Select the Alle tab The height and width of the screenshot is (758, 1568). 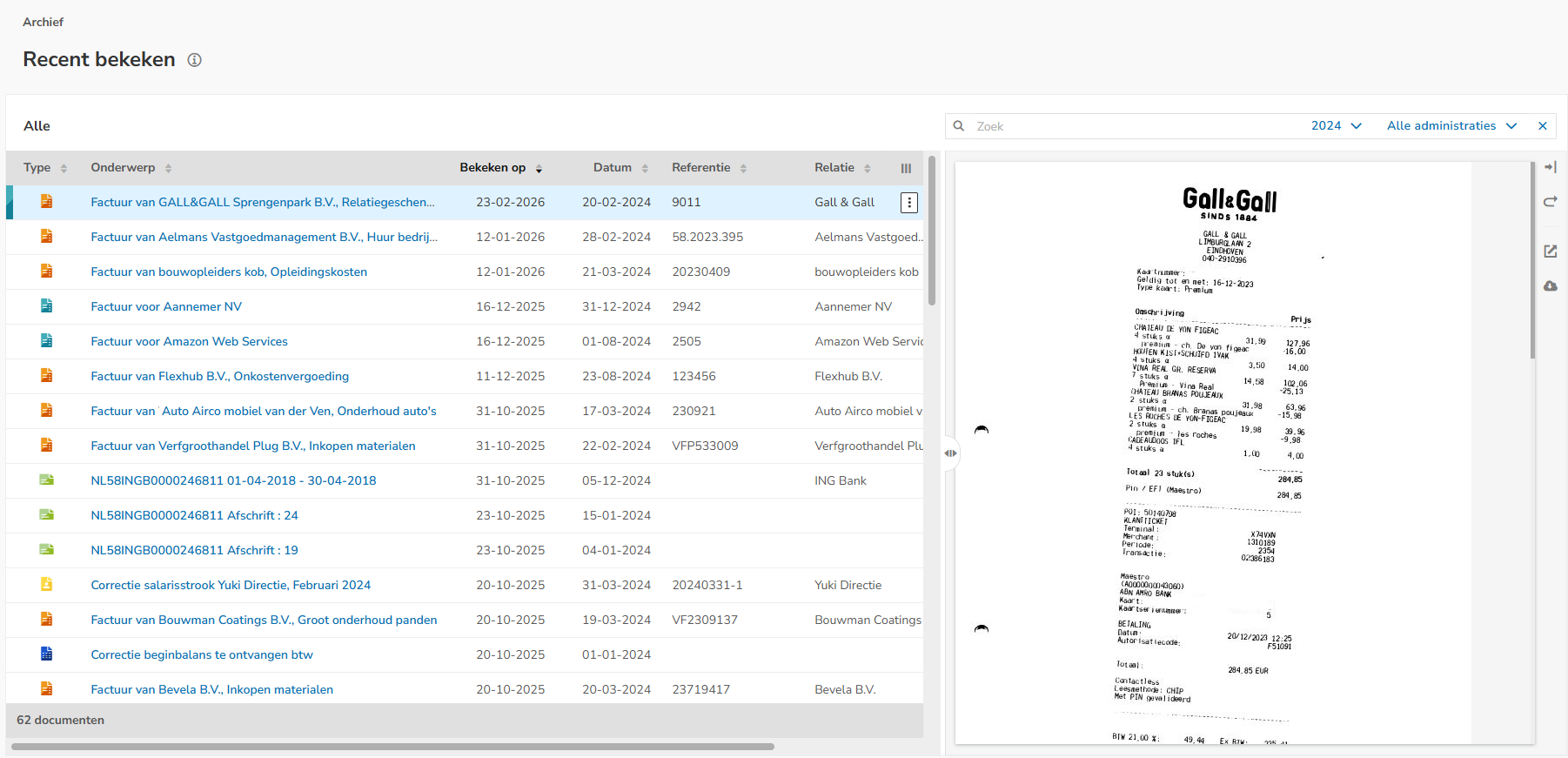coord(37,126)
